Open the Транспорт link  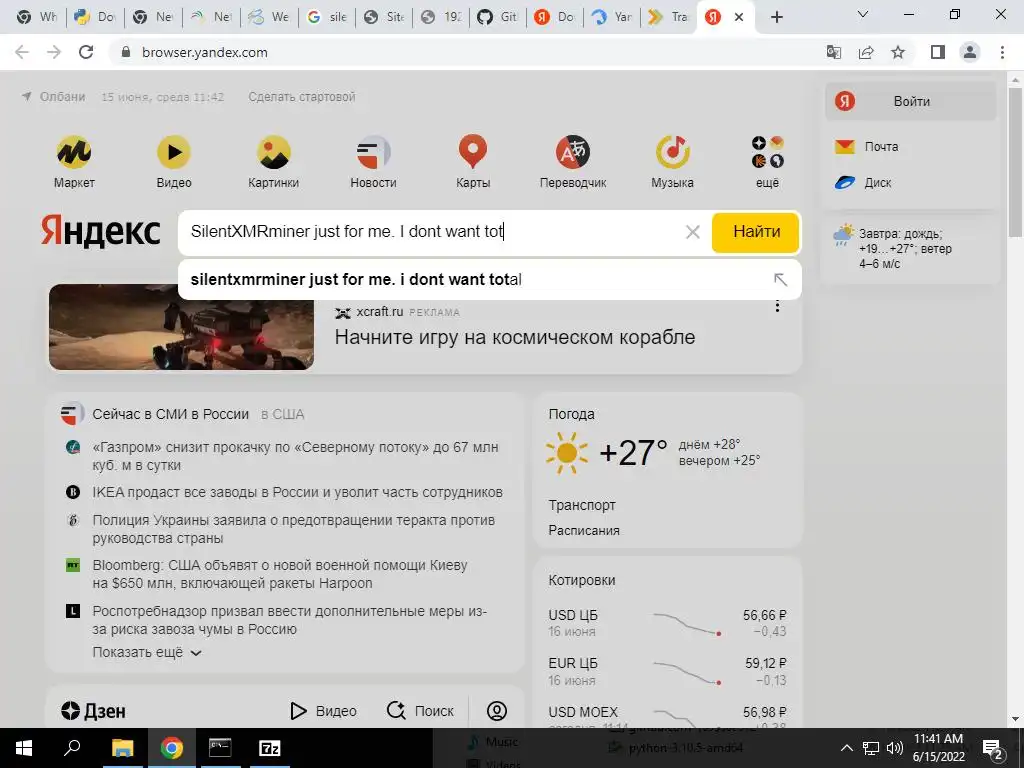pyautogui.click(x=582, y=505)
